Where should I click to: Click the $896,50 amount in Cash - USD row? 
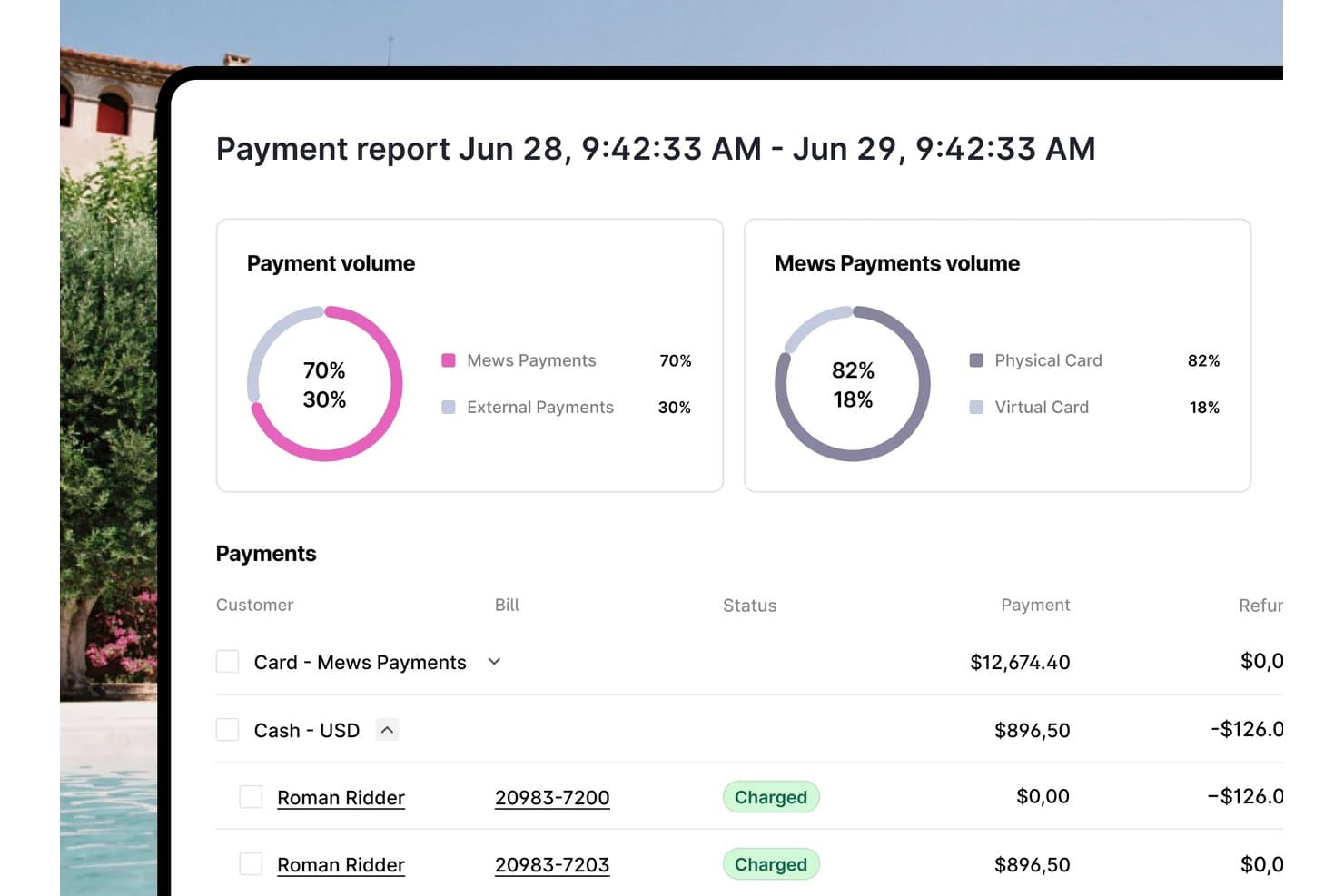[x=1033, y=730]
